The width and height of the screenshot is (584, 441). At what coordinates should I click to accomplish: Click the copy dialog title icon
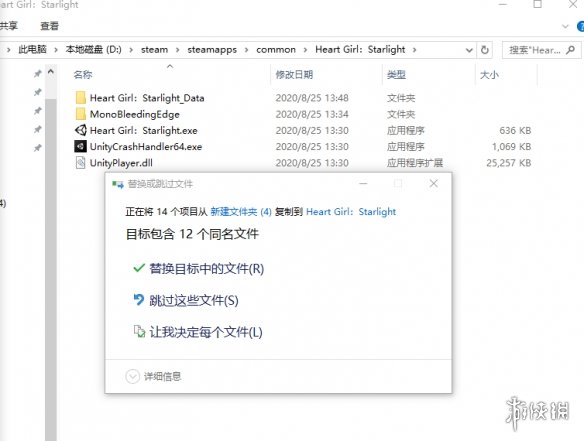pyautogui.click(x=118, y=184)
